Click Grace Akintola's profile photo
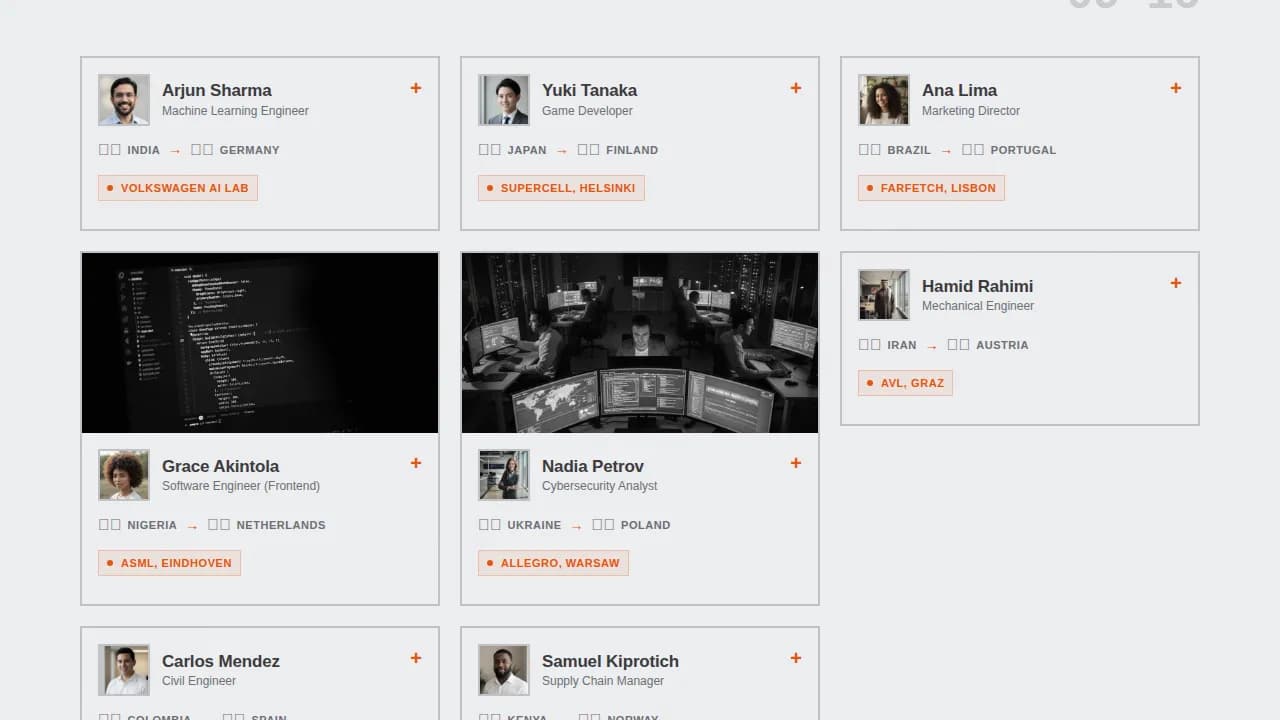The width and height of the screenshot is (1280, 720). [x=124, y=475]
